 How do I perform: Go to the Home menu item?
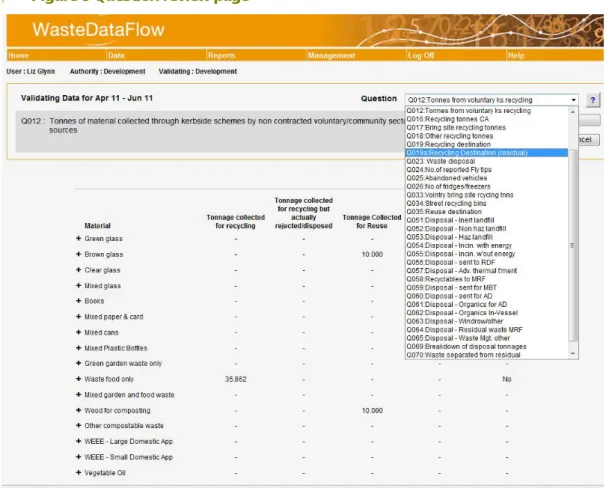(x=18, y=55)
